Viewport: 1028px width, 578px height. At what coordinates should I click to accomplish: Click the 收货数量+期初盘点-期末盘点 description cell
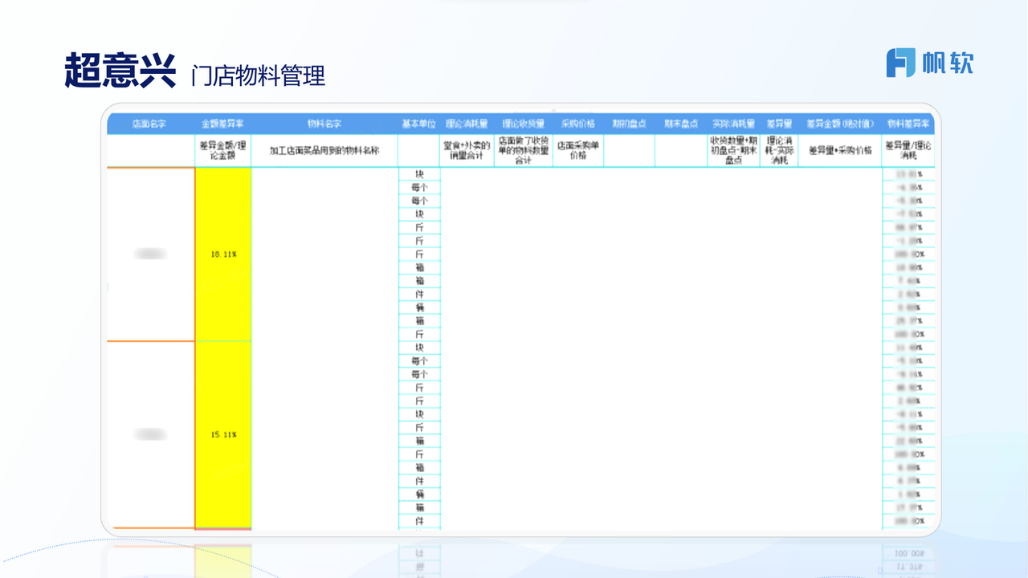(734, 151)
